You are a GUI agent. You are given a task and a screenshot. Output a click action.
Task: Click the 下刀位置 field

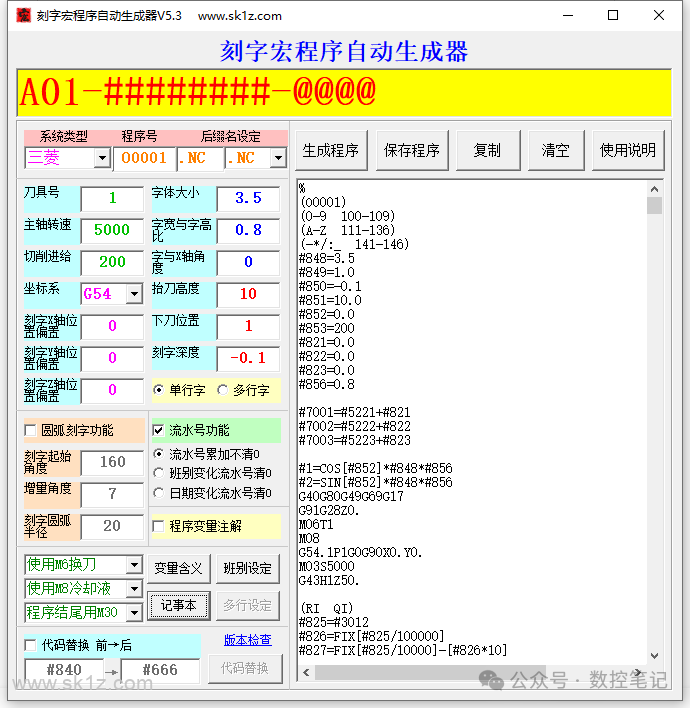(x=248, y=326)
